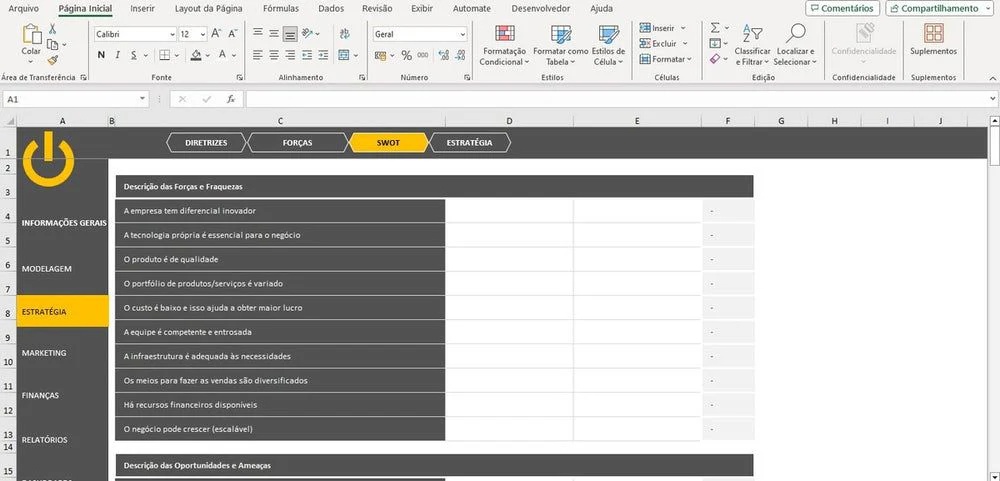Go to ESTRATÉGIA arrow button at top
Image resolution: width=1000 pixels, height=481 pixels.
[x=469, y=143]
